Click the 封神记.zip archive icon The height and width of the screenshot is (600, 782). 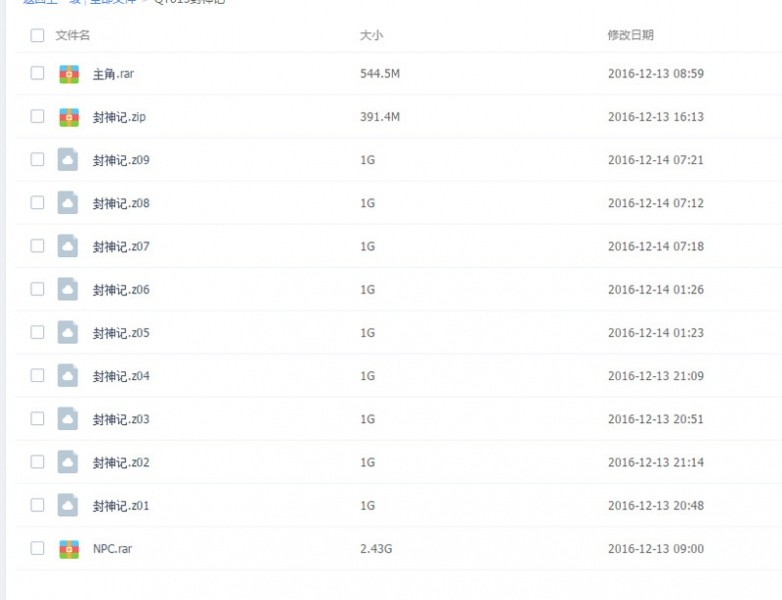coord(69,117)
